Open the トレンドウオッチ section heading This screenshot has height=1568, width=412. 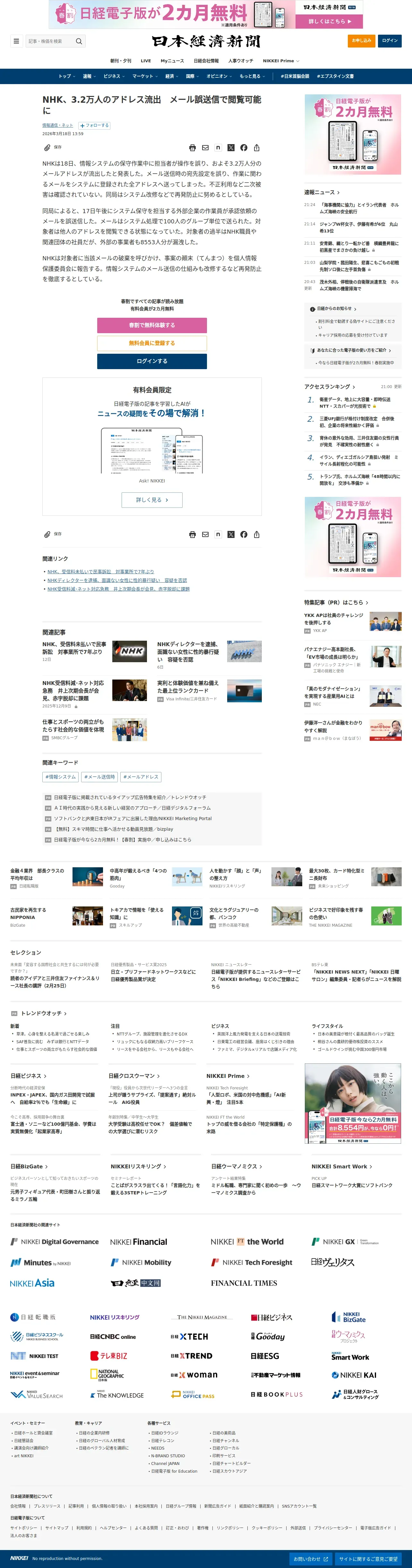[44, 1013]
